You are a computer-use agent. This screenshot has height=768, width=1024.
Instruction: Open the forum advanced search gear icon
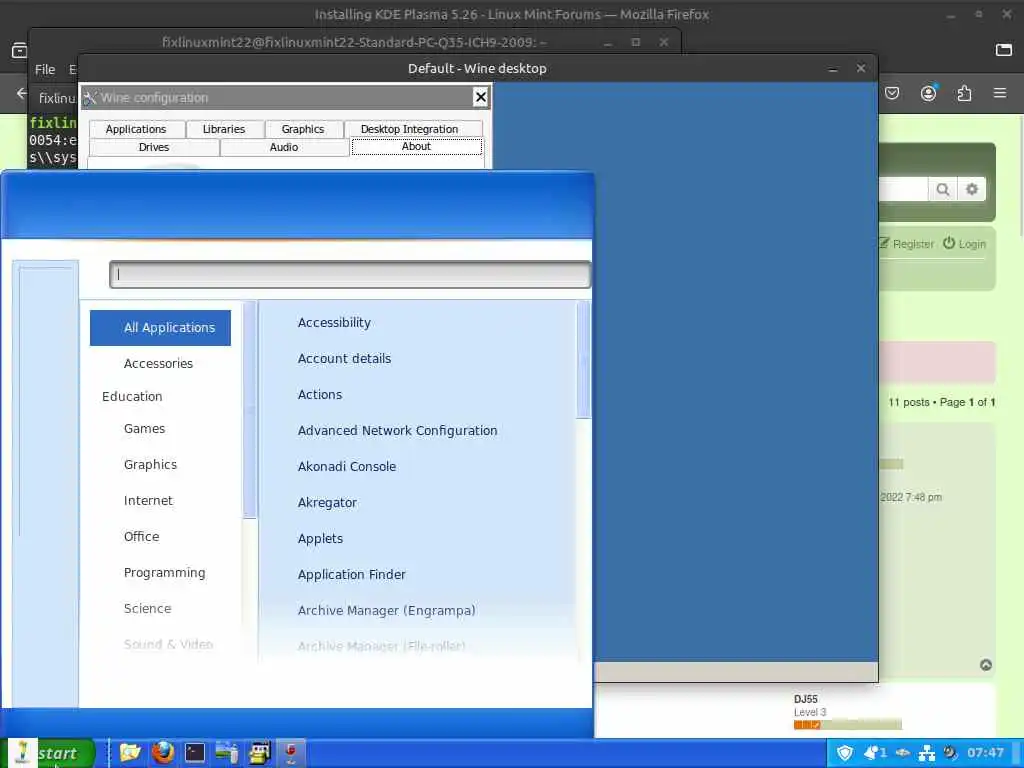coord(972,189)
